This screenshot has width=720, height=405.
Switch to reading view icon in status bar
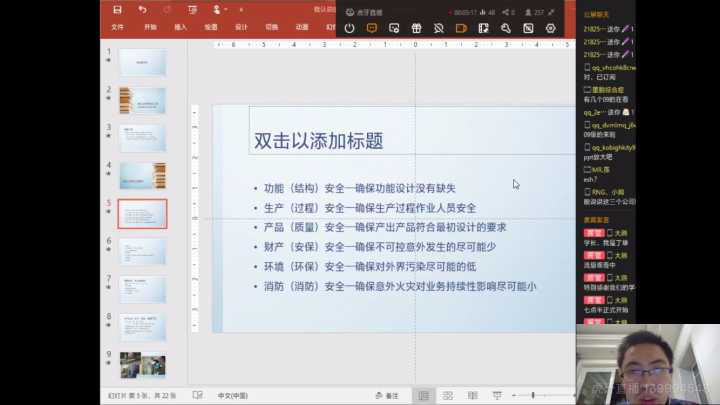(x=472, y=396)
